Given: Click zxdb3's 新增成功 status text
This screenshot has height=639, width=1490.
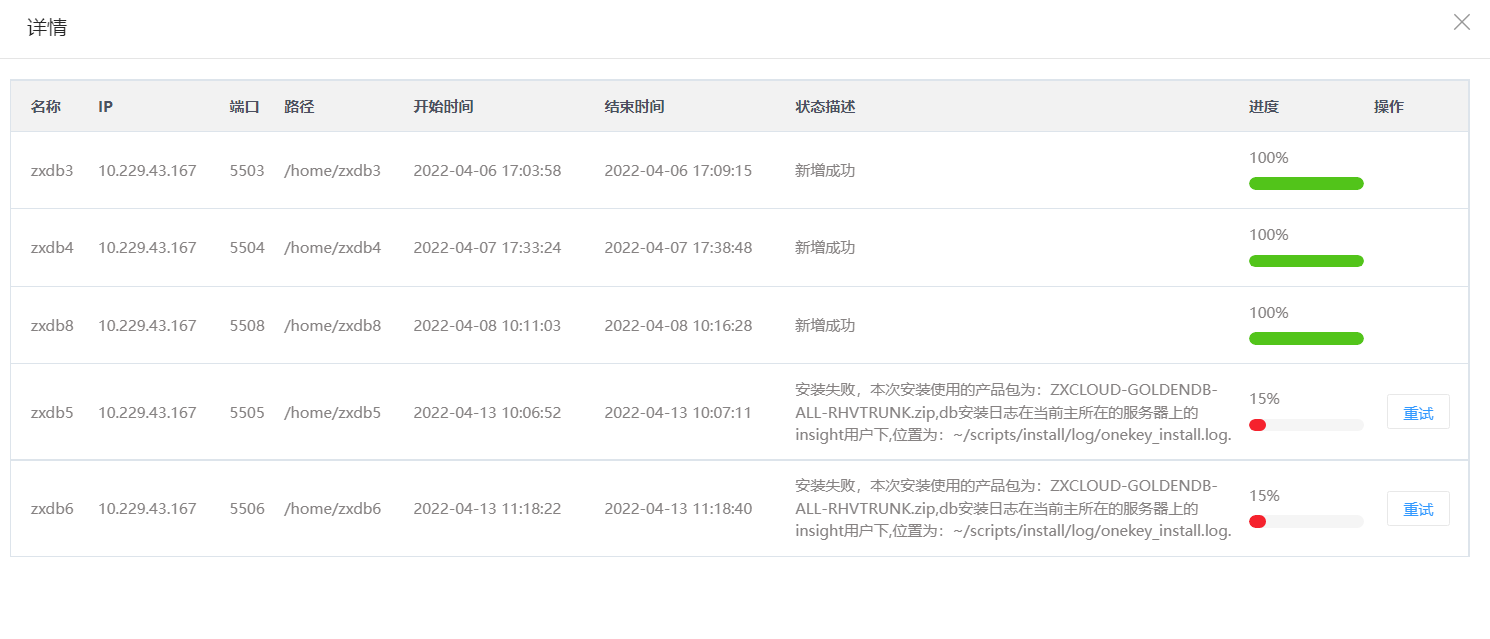Looking at the screenshot, I should click(x=825, y=170).
